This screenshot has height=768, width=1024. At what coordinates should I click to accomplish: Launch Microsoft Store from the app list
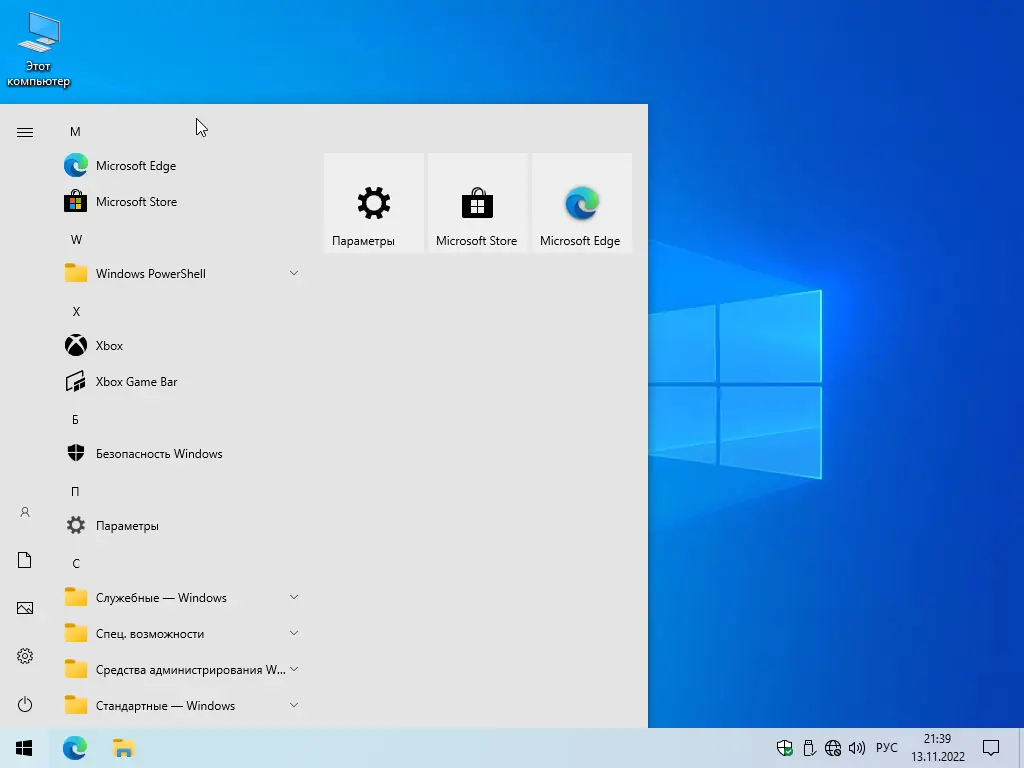(182, 202)
